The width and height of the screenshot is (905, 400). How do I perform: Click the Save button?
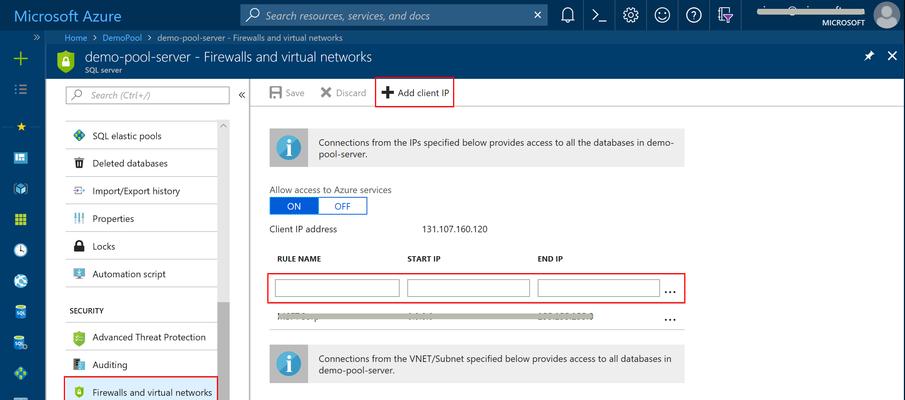click(x=287, y=93)
